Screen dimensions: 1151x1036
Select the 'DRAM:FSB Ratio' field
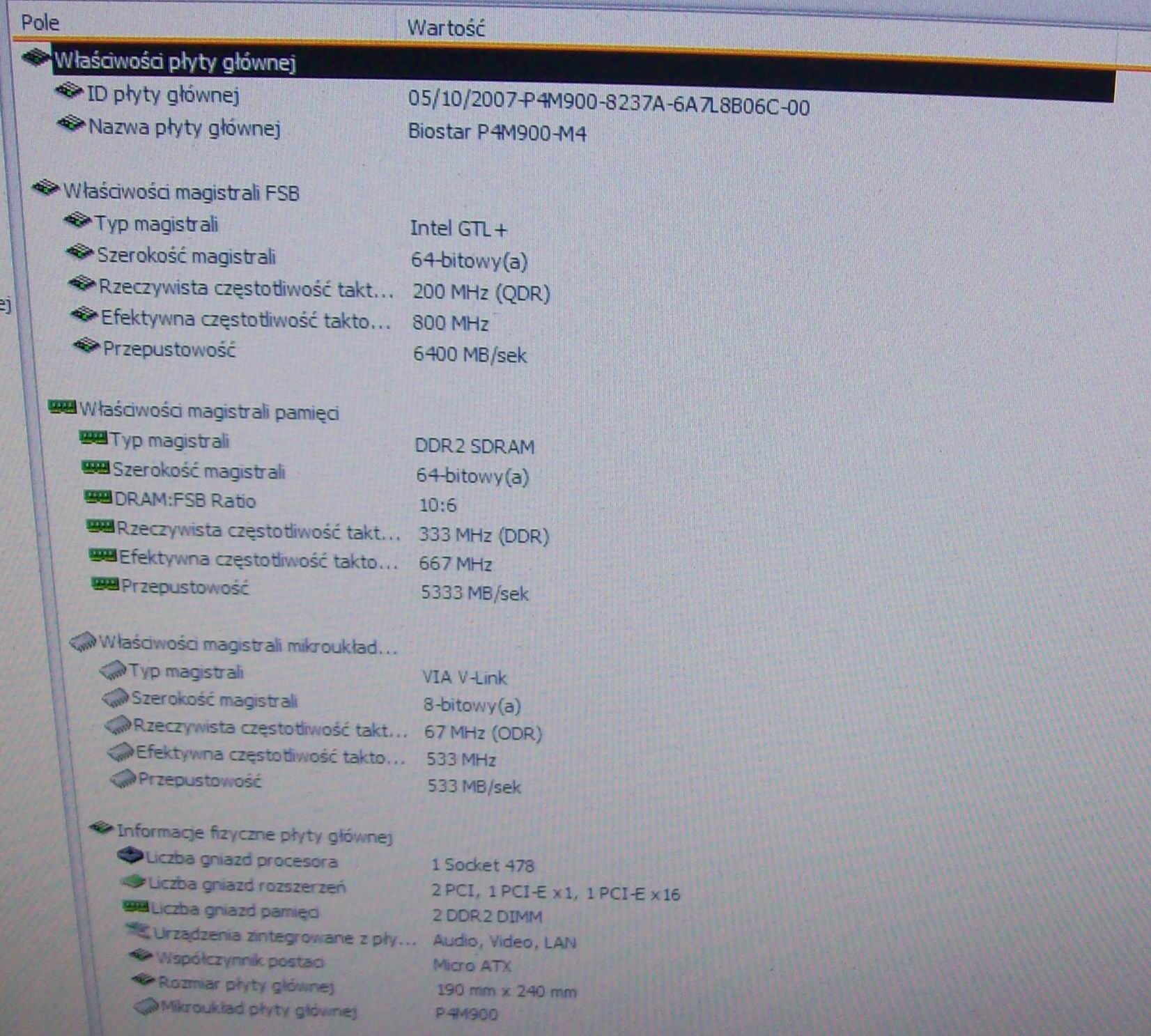click(185, 501)
